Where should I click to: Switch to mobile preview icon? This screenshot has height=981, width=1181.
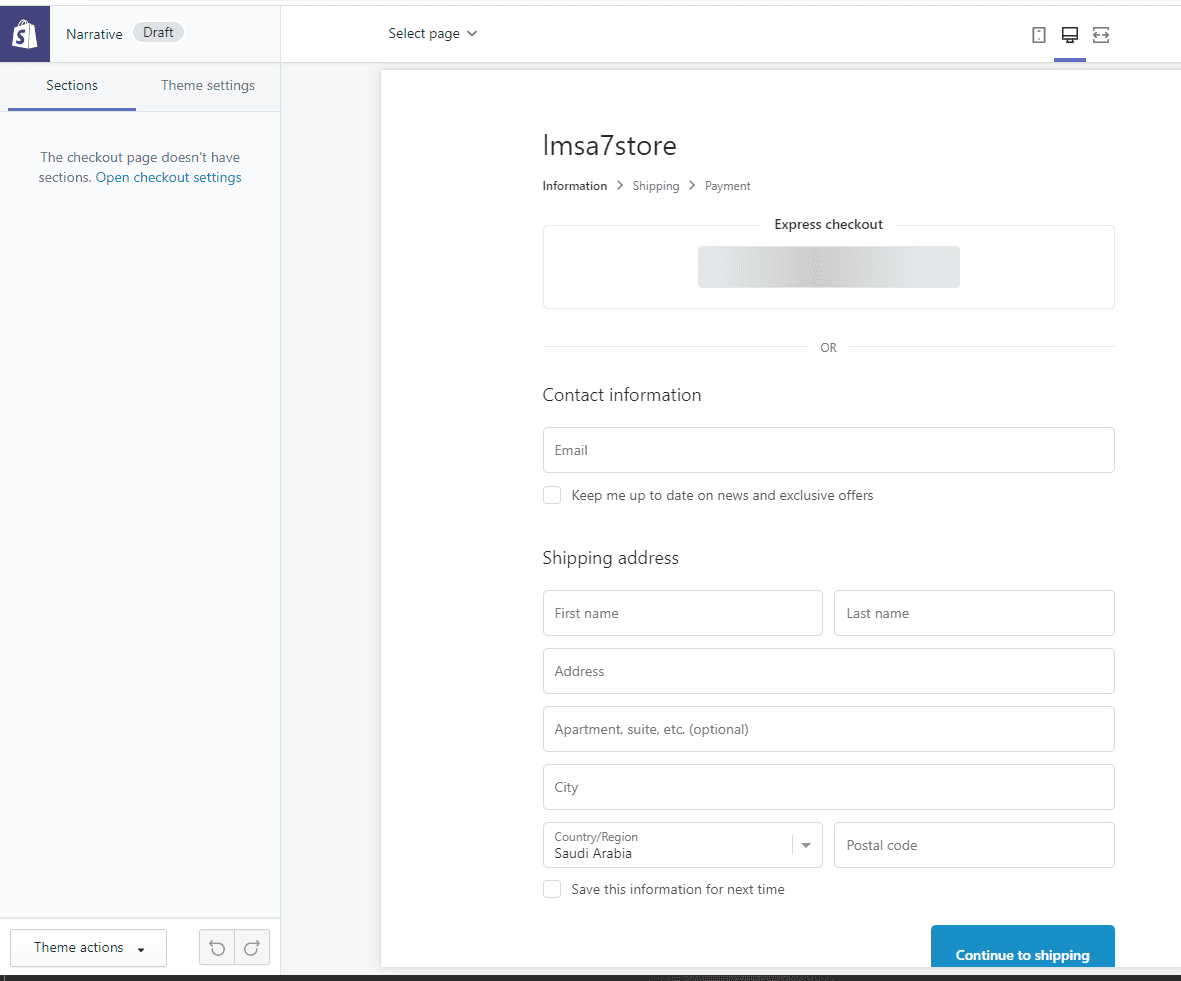click(1039, 35)
